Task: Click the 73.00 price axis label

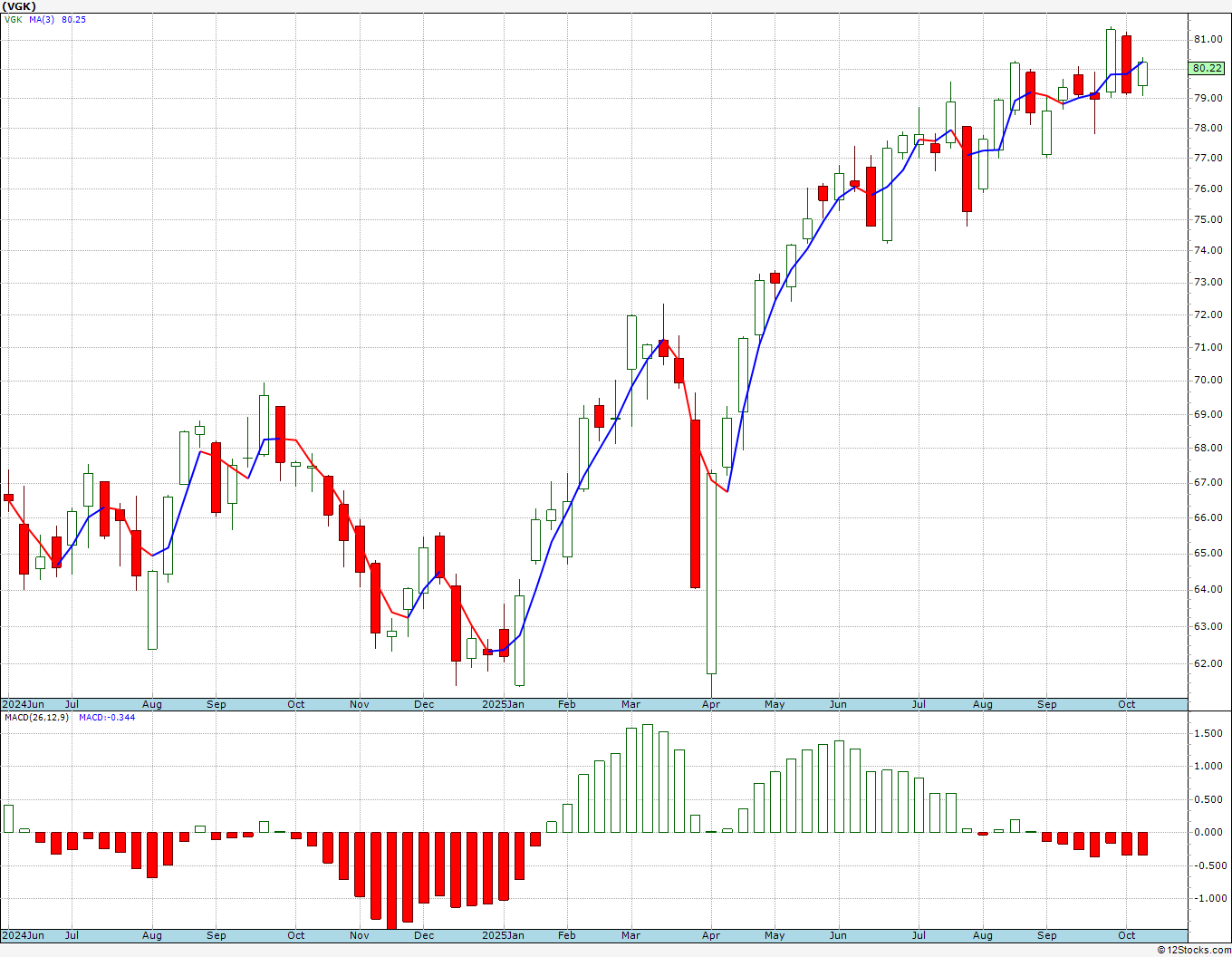Action: [1208, 282]
